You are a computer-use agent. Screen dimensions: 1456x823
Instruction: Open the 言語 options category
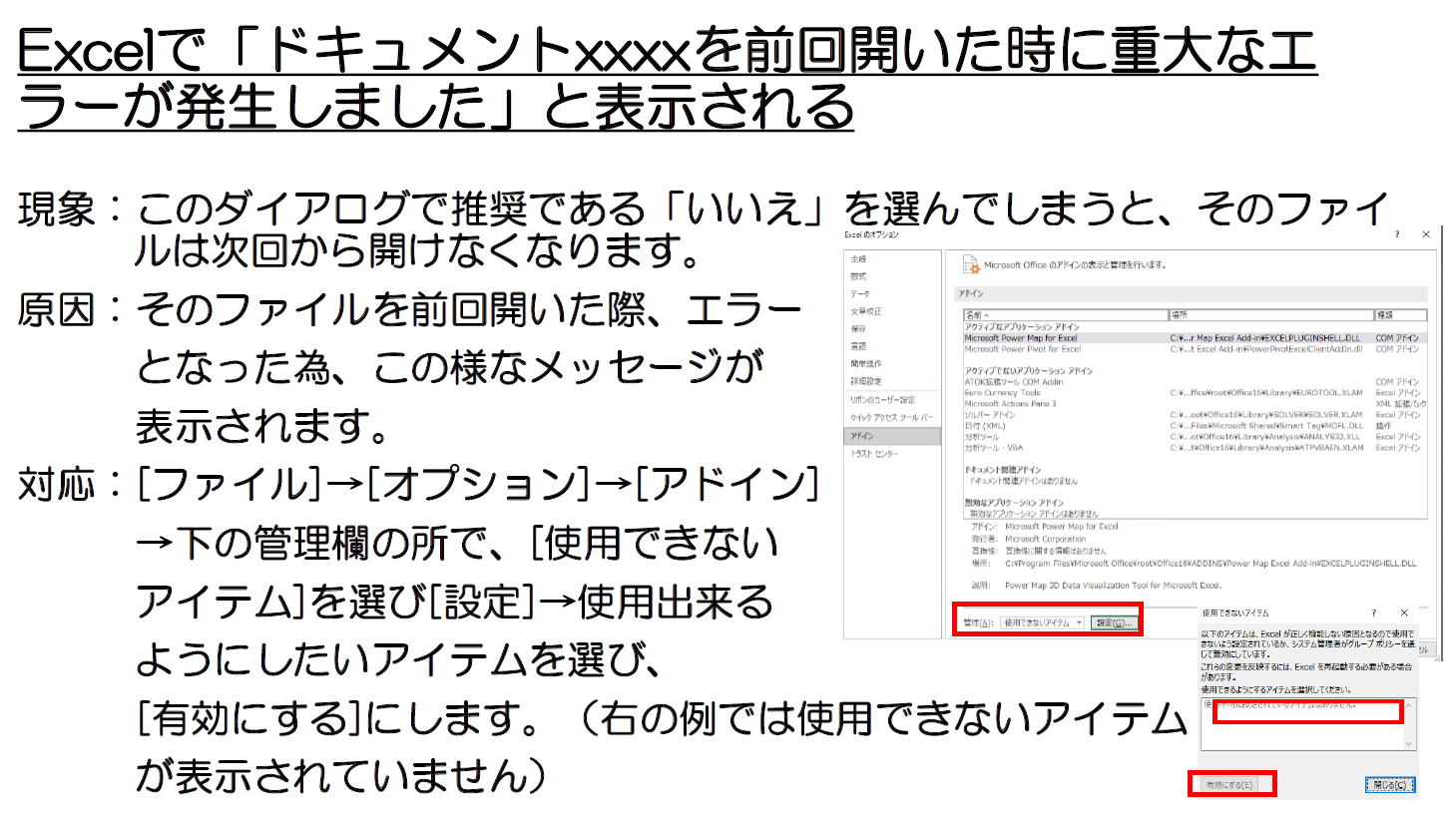coord(892,346)
